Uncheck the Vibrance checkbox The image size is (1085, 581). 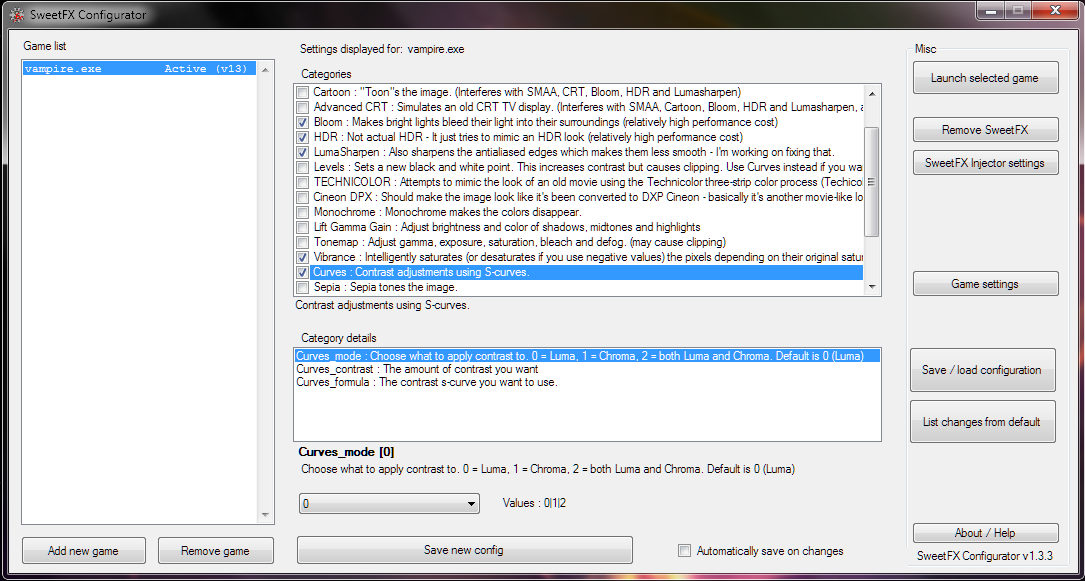(302, 257)
